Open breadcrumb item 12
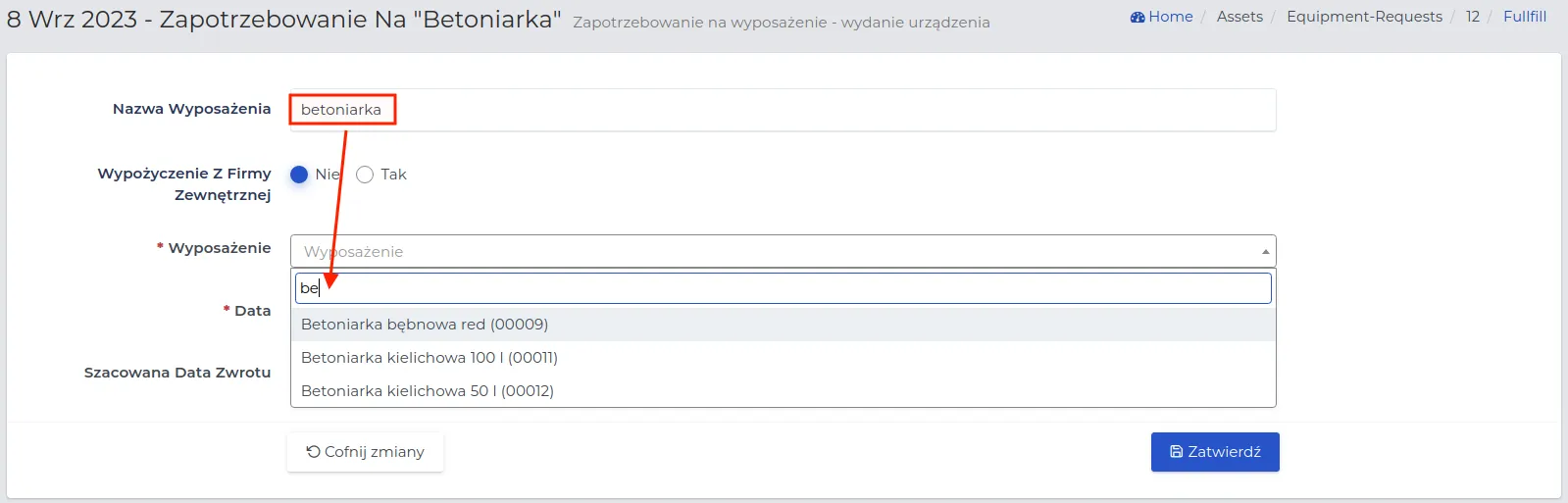Image resolution: width=1568 pixels, height=503 pixels. pyautogui.click(x=1473, y=17)
